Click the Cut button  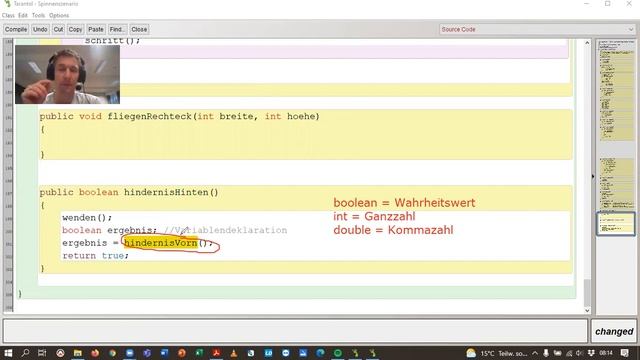pyautogui.click(x=58, y=29)
